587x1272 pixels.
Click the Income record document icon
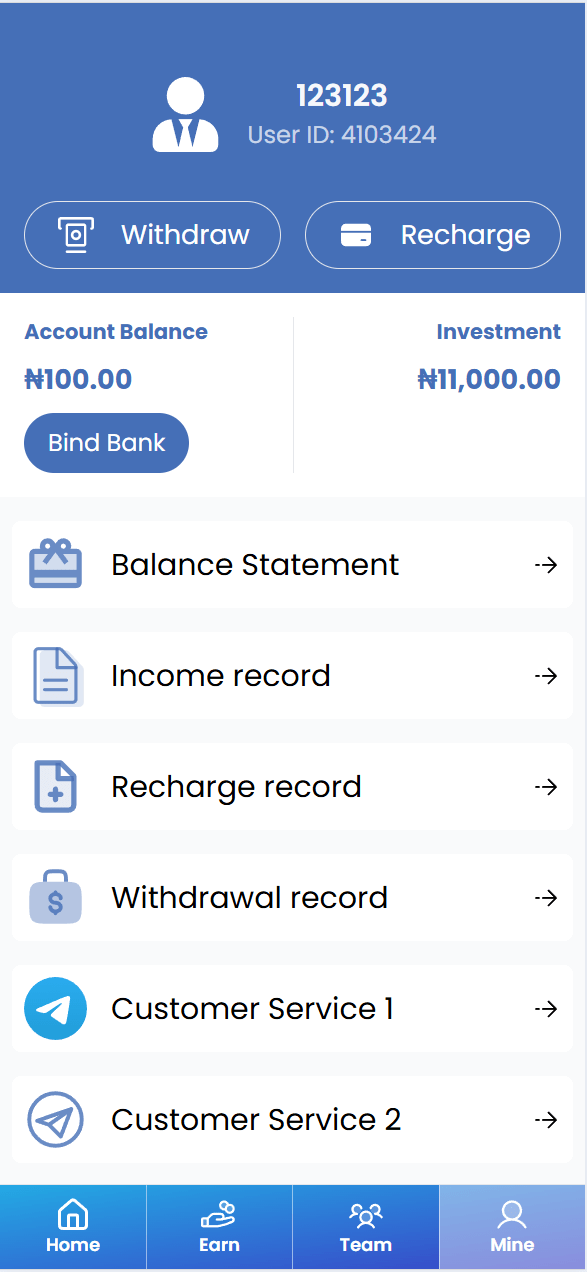[56, 676]
